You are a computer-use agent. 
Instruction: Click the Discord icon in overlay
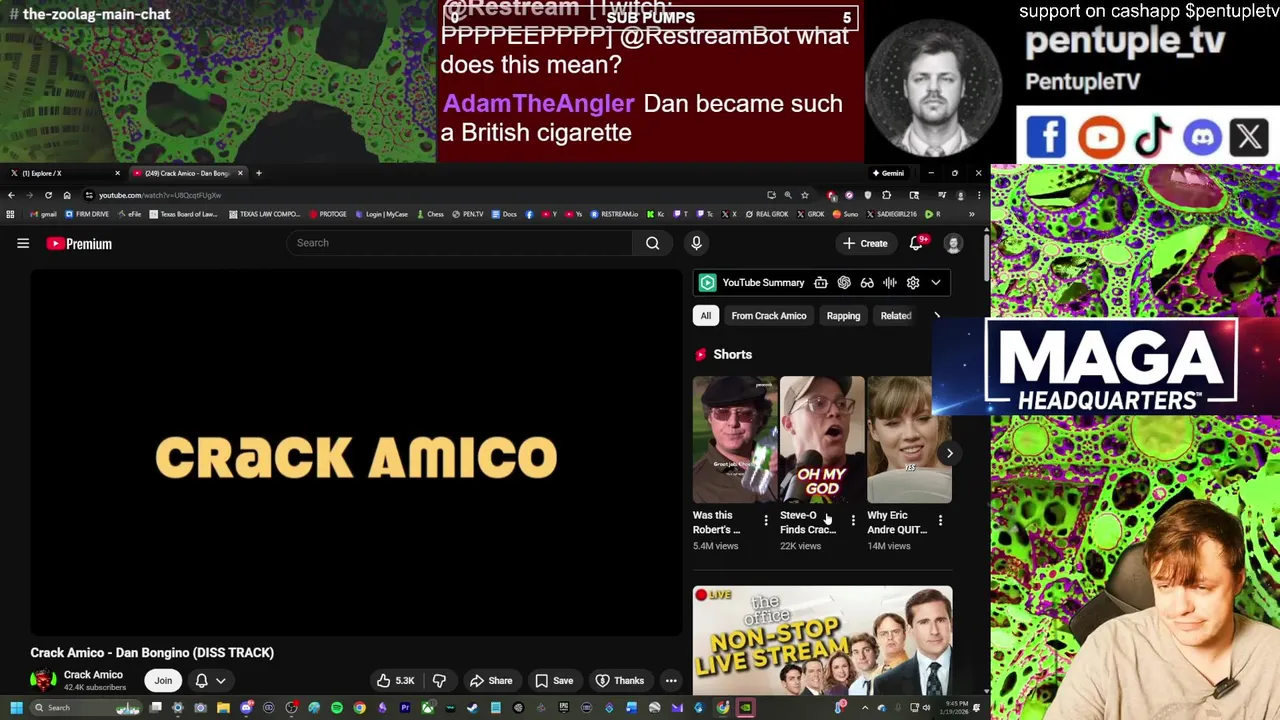coord(1202,137)
